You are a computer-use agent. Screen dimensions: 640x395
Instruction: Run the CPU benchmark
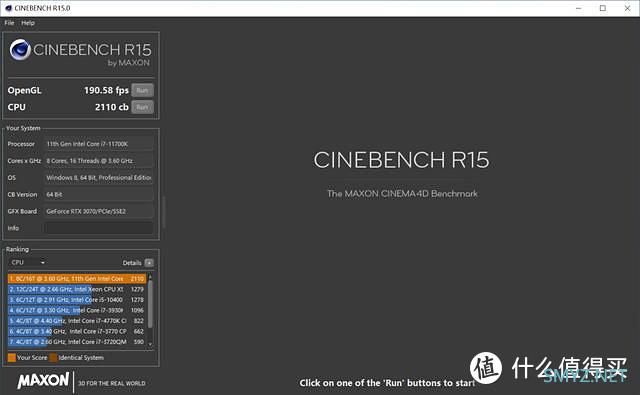tap(142, 107)
